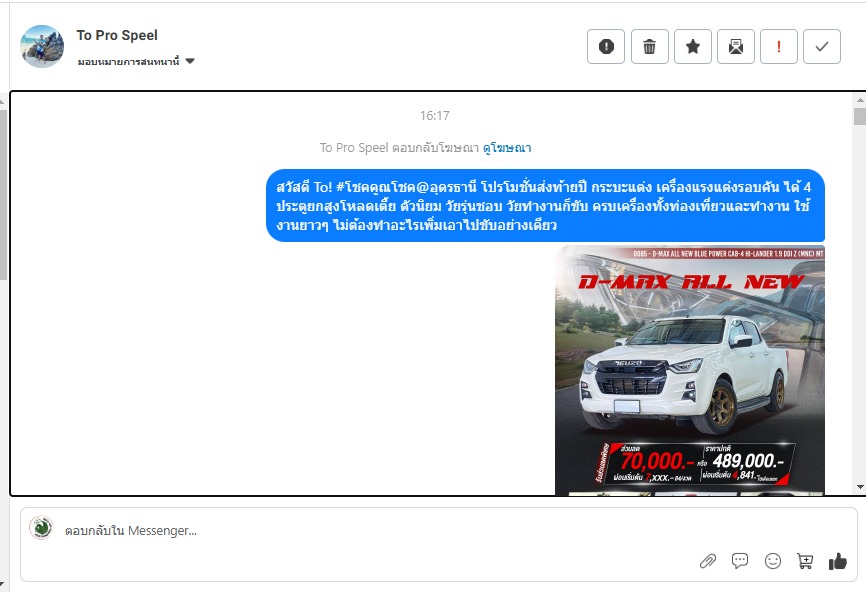Click conversation scrollbar down arrow
This screenshot has width=866, height=592.
click(x=860, y=487)
